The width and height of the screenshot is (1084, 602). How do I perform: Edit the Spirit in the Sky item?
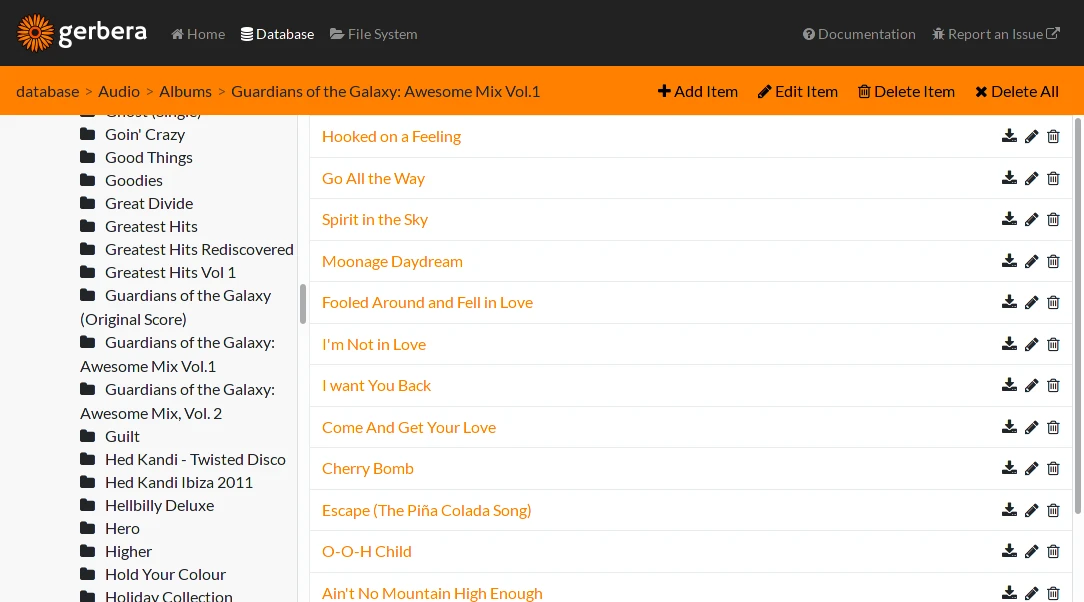pyautogui.click(x=1031, y=219)
